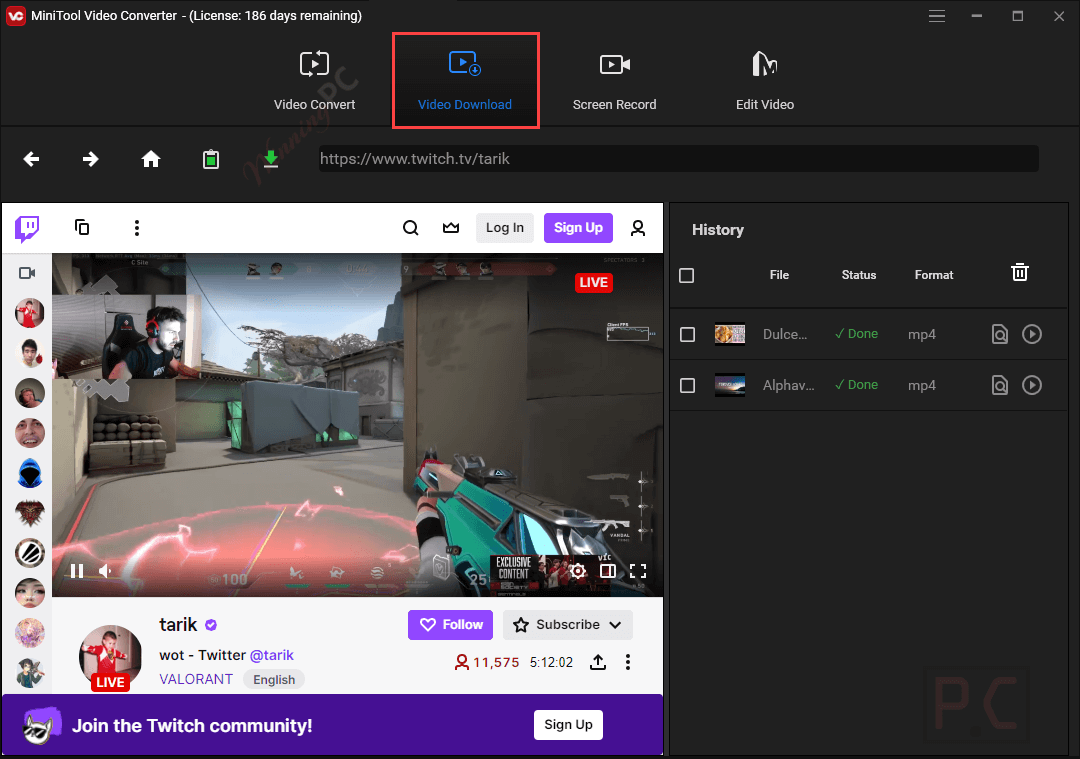Screen dimensions: 1080x759
Task: Click the Log In button
Action: (505, 228)
